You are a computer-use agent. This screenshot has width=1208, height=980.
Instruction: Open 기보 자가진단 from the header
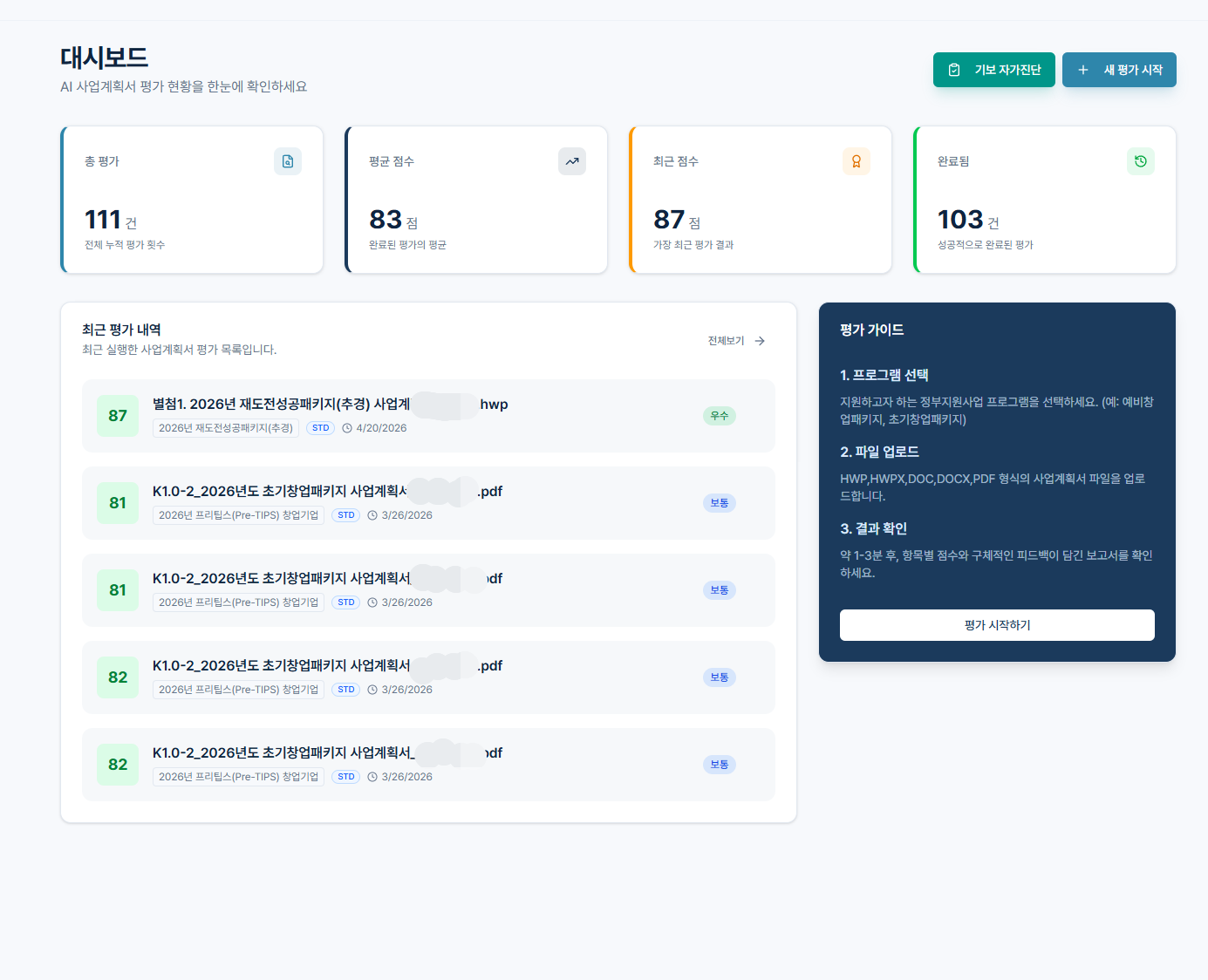993,70
